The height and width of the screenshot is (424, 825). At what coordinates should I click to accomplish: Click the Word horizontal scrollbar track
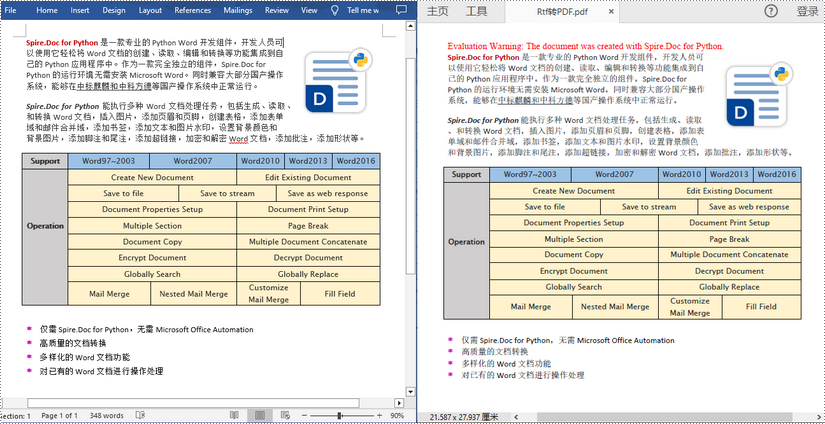click(195, 403)
